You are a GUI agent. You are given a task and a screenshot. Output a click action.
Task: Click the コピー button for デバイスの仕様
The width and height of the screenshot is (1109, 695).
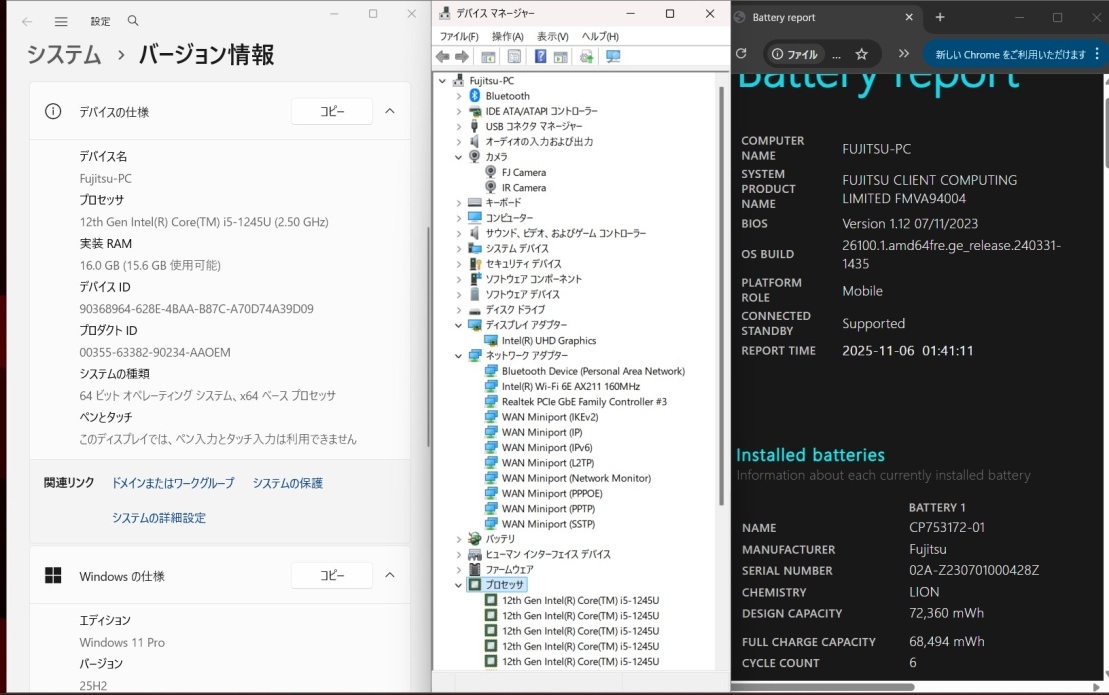click(331, 111)
